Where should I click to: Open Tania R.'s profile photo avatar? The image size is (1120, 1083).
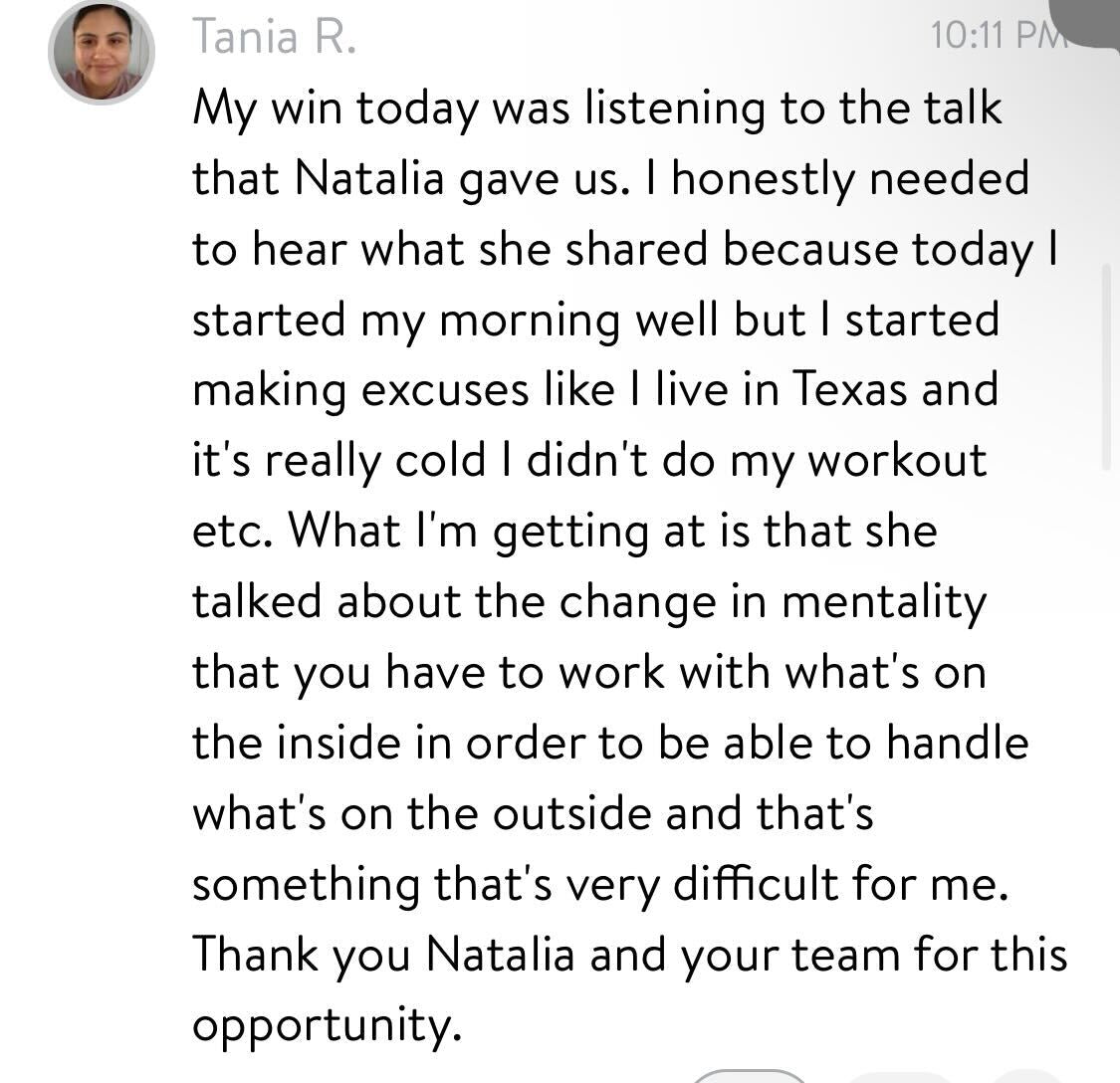101,51
